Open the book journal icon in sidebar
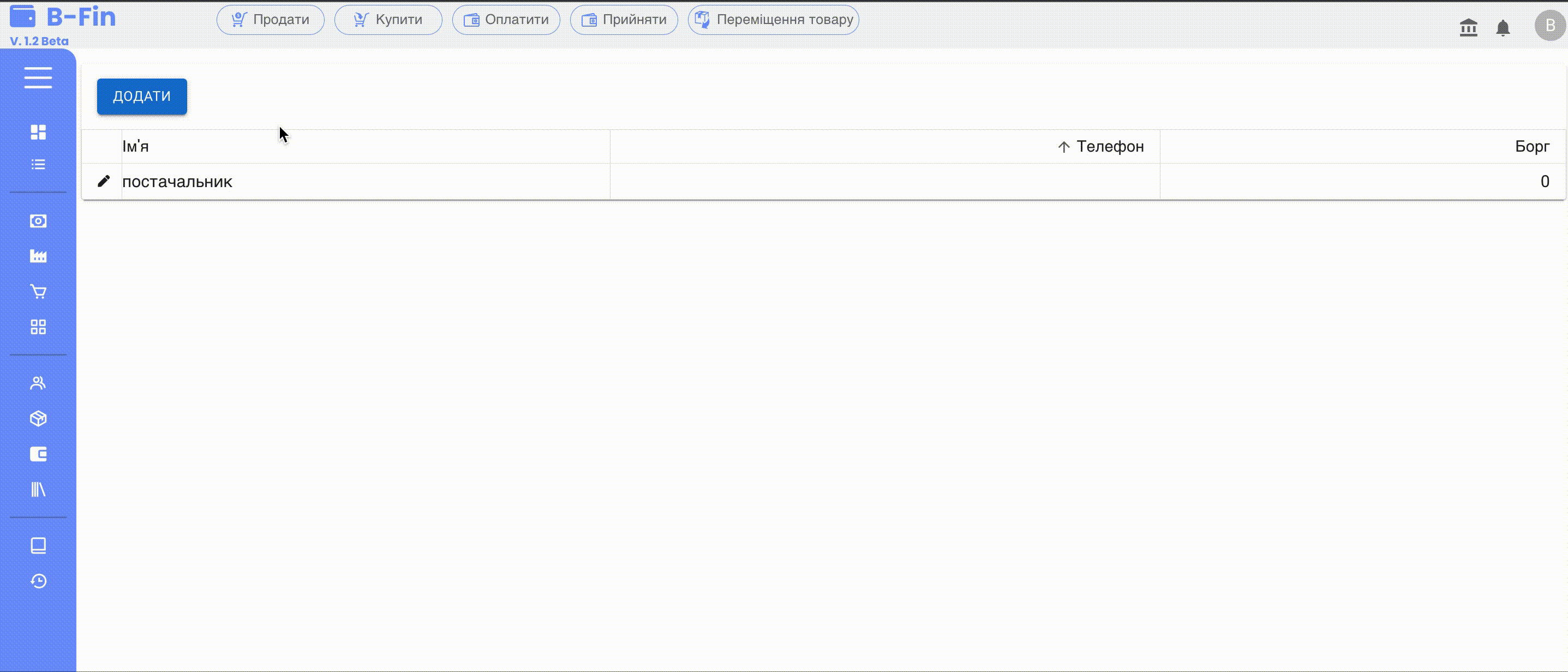Image resolution: width=1568 pixels, height=672 pixels. pyautogui.click(x=38, y=545)
